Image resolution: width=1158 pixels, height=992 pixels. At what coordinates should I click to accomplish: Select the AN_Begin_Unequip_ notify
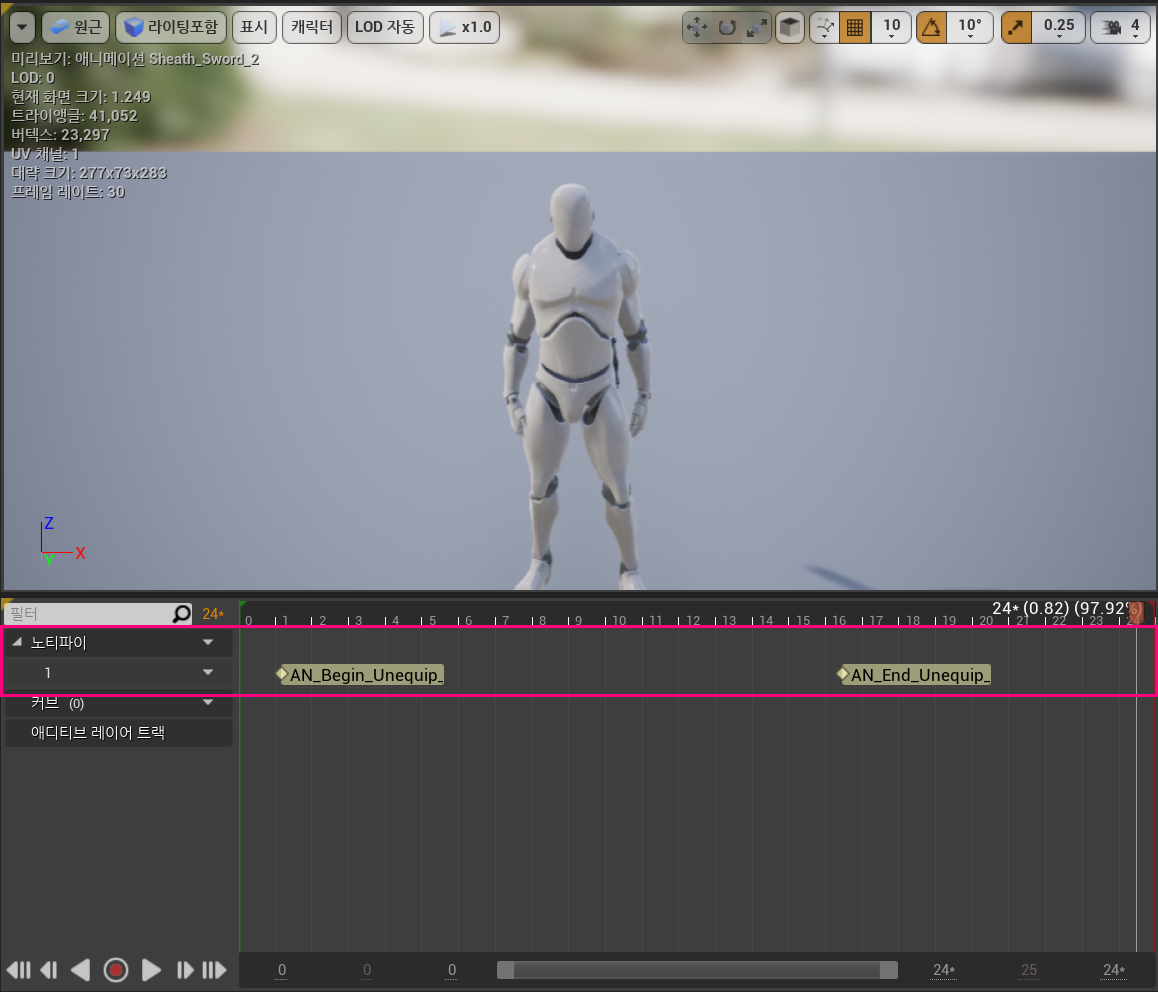360,674
